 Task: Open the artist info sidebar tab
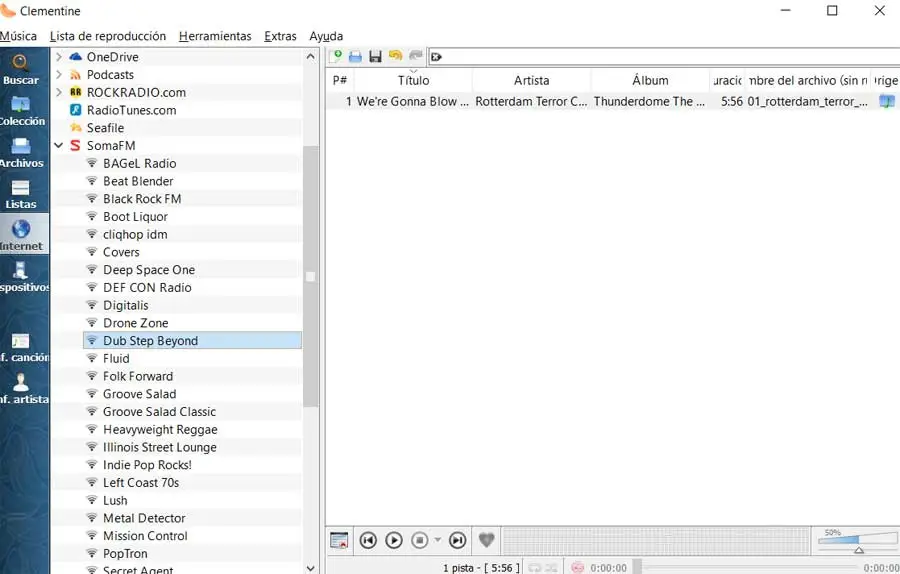[x=21, y=389]
